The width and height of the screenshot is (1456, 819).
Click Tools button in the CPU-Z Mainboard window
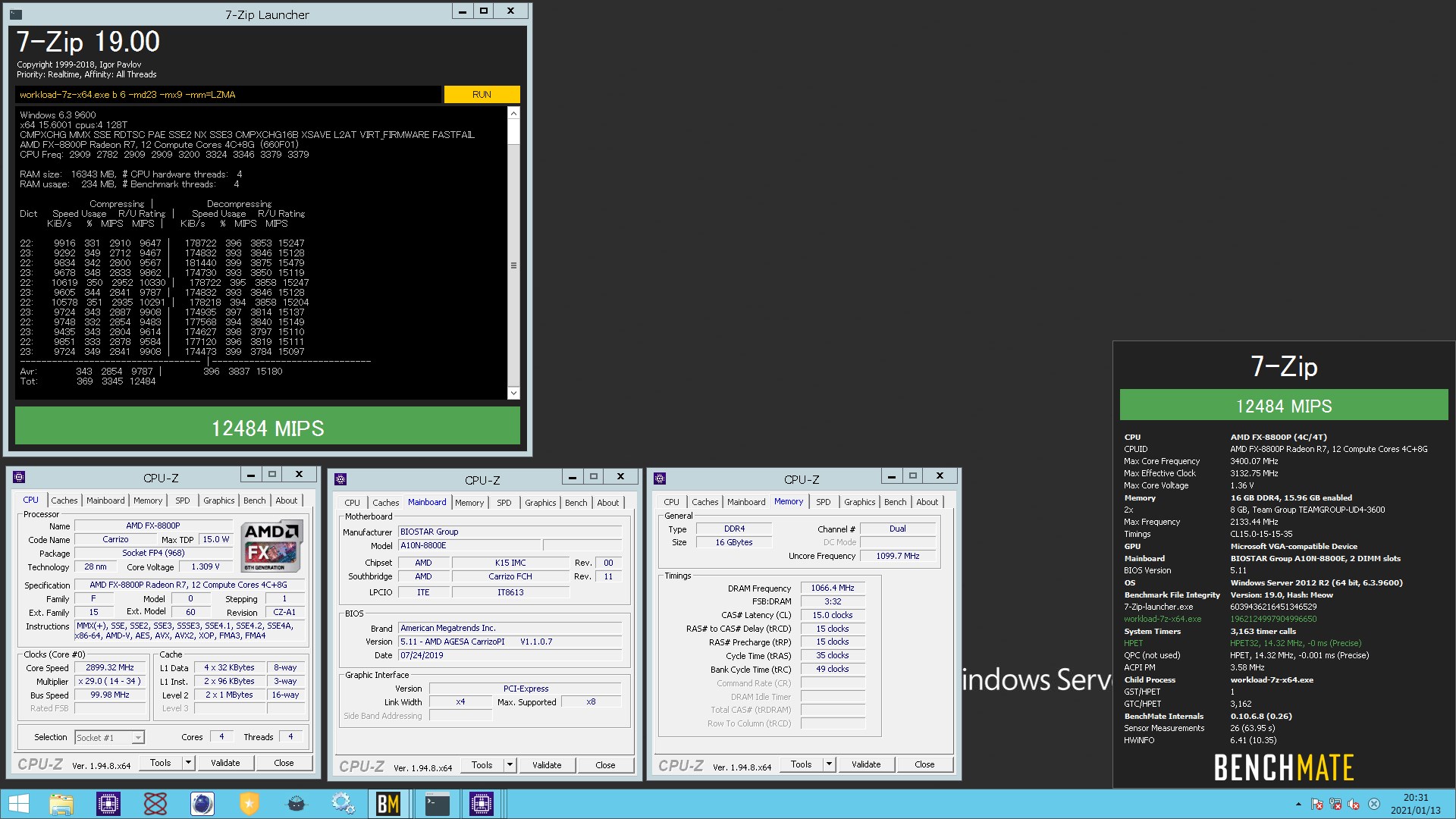482,765
